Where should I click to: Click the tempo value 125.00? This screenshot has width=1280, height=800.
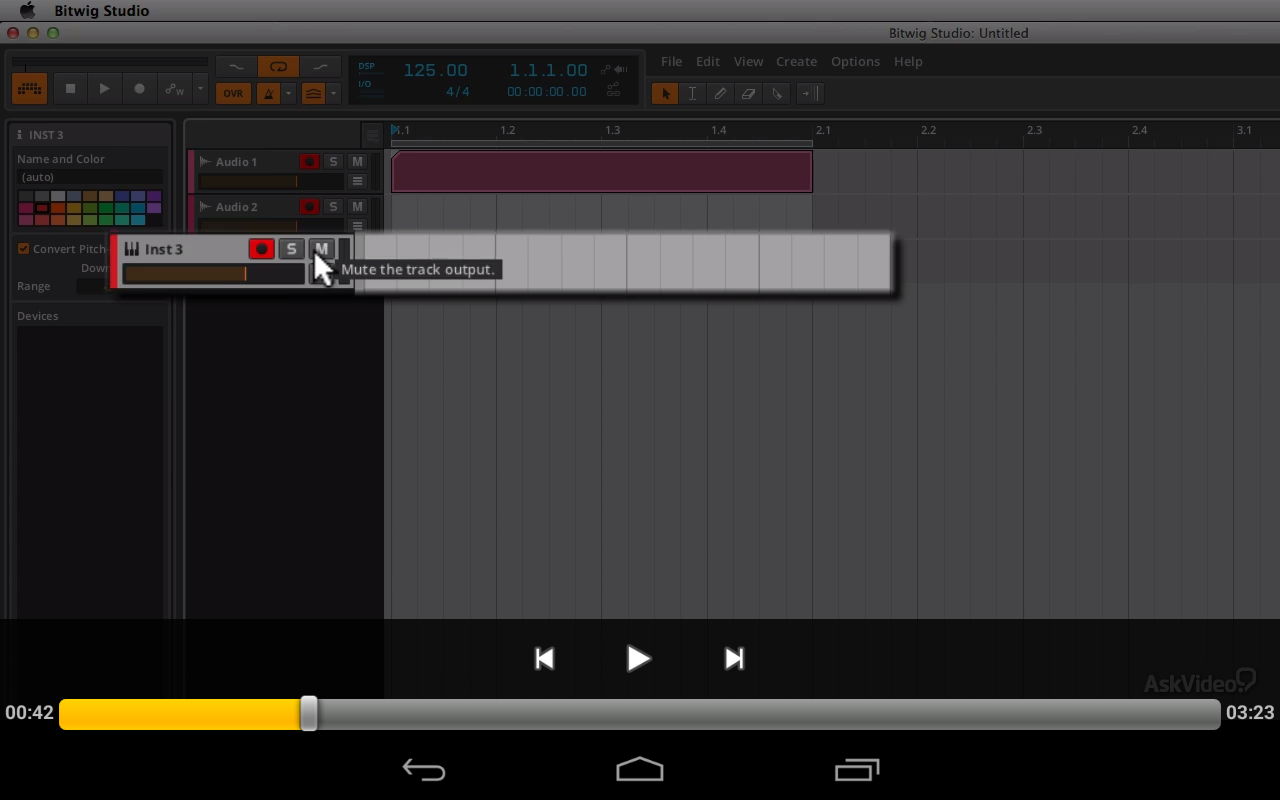point(435,70)
